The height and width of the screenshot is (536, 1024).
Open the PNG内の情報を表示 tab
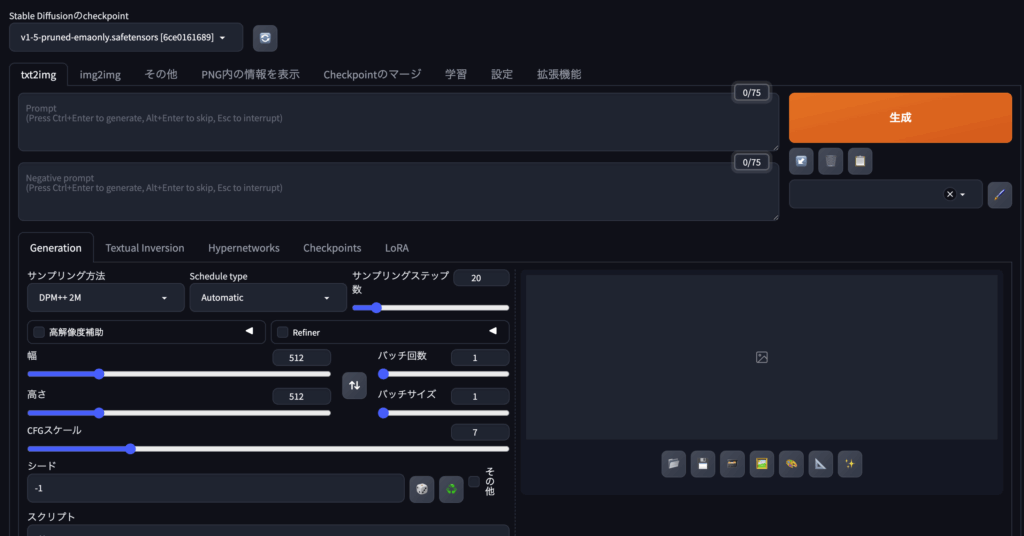(250, 74)
